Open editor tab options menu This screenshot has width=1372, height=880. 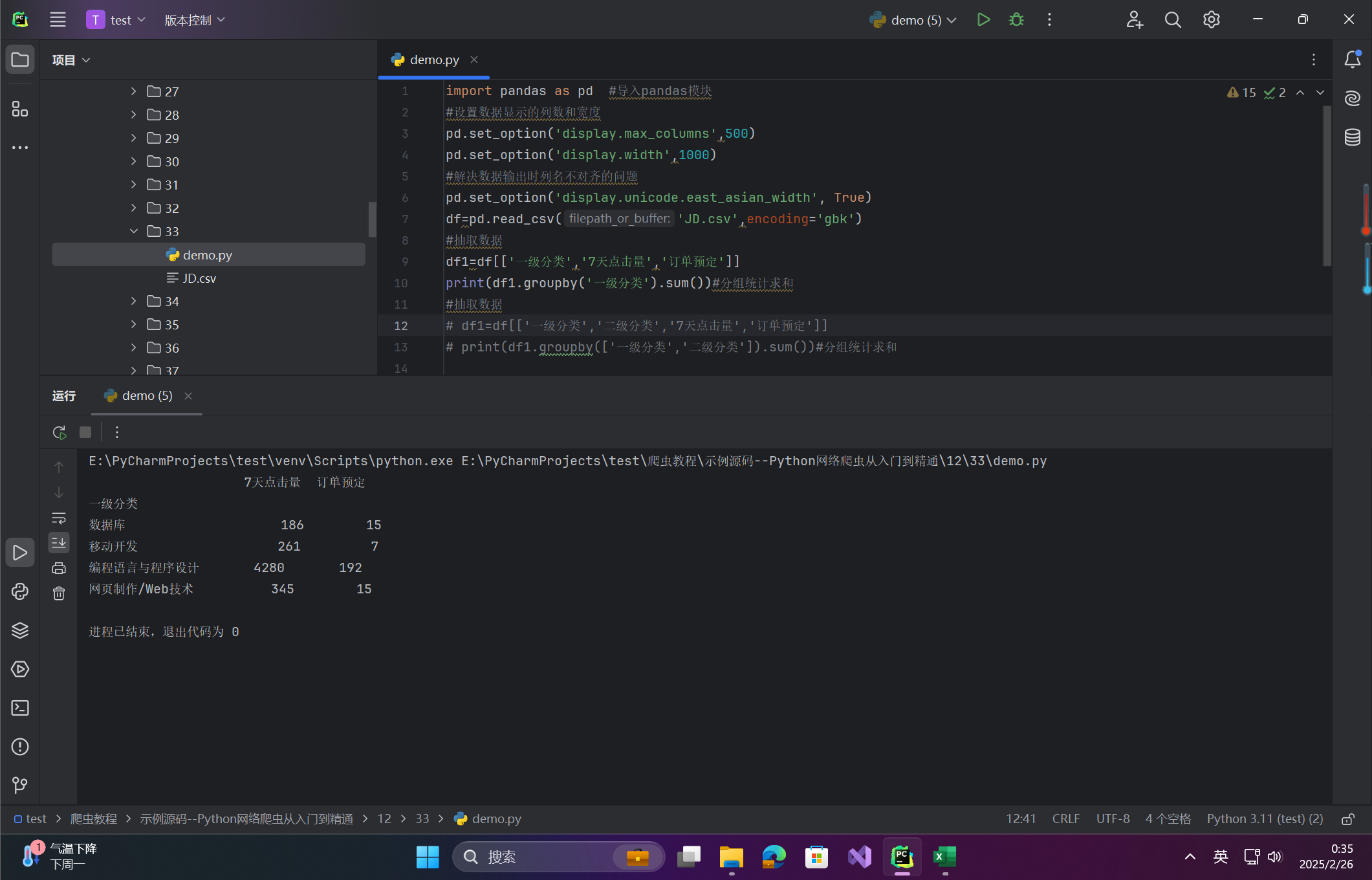tap(1313, 60)
